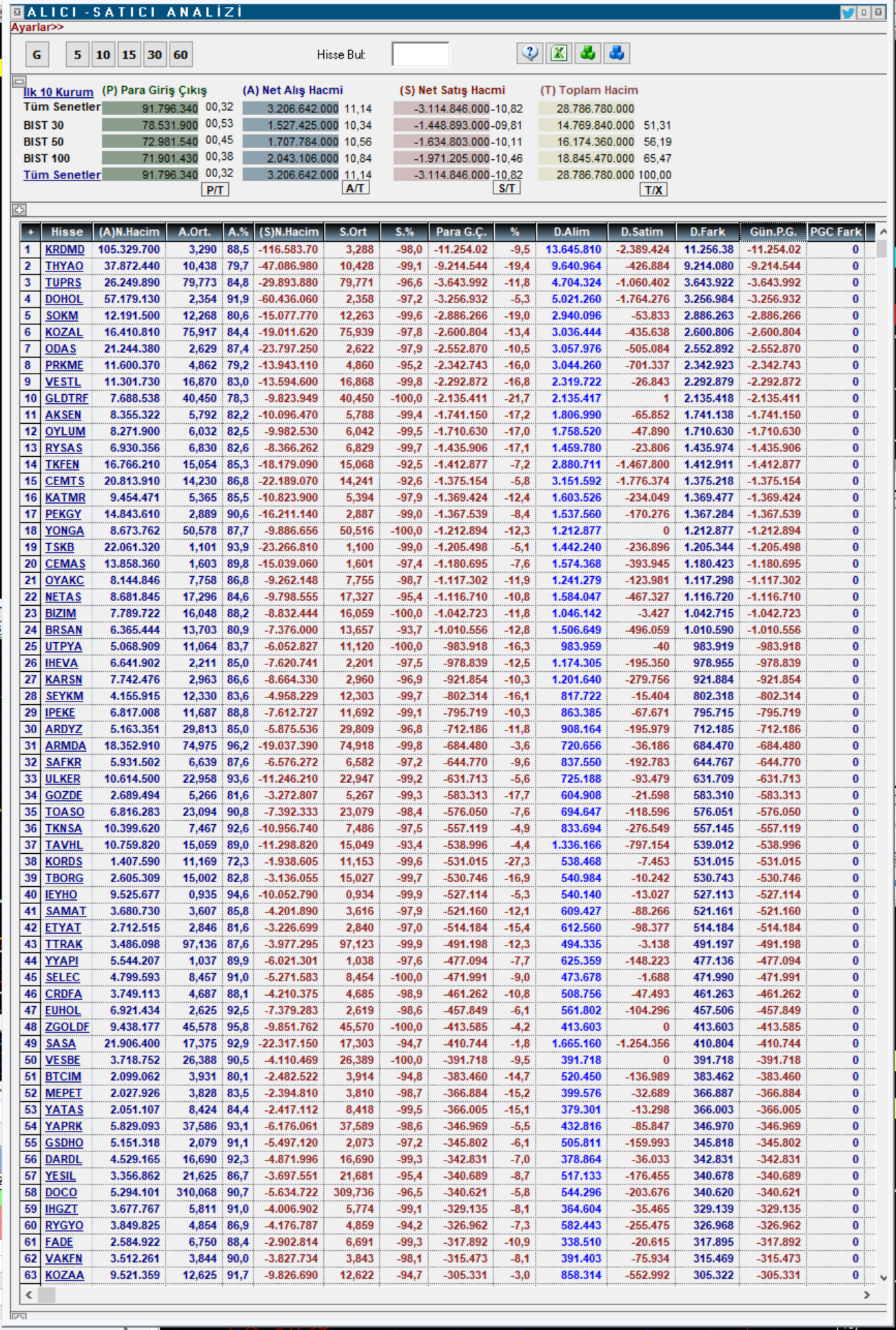Select the 10 minute period button
This screenshot has height=1330, width=896.
pyautogui.click(x=103, y=54)
